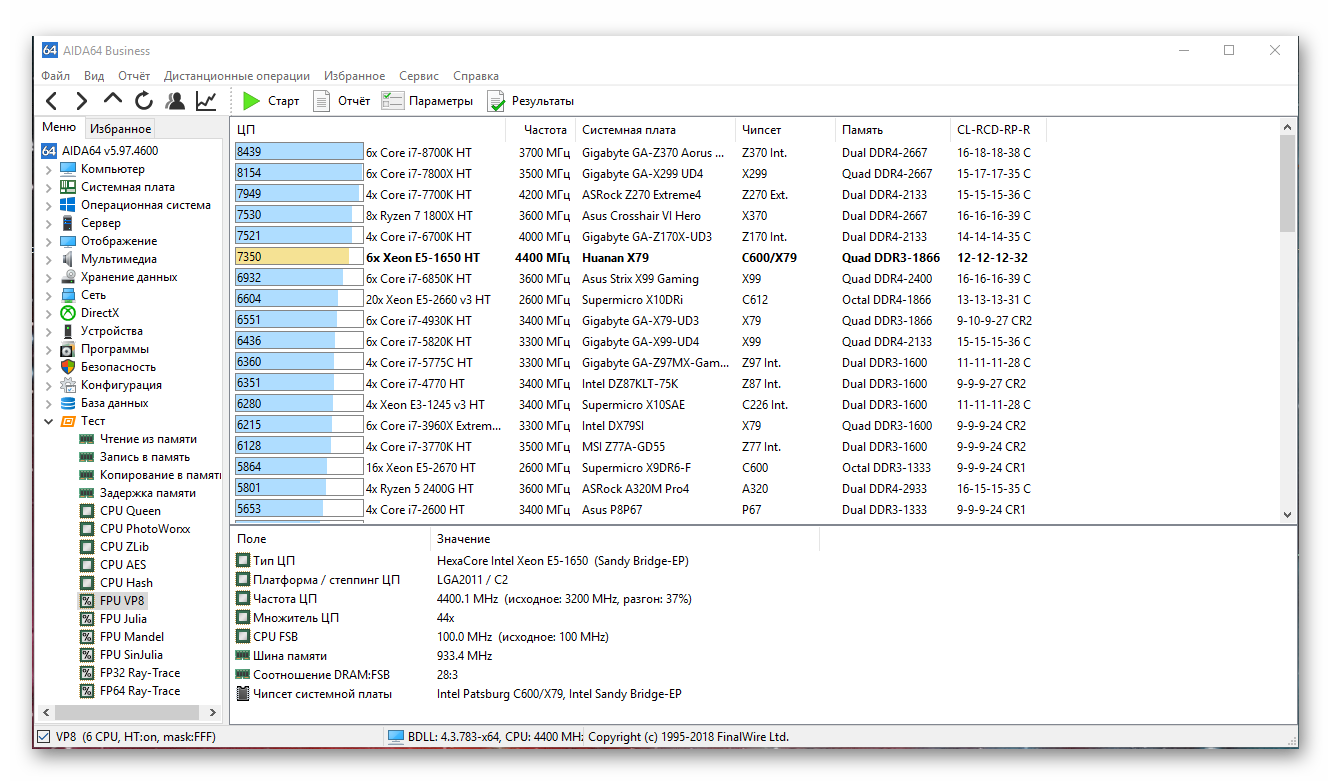Image resolution: width=1331 pixels, height=781 pixels.
Task: Select the FPU Julia benchmark icon
Action: pos(87,619)
